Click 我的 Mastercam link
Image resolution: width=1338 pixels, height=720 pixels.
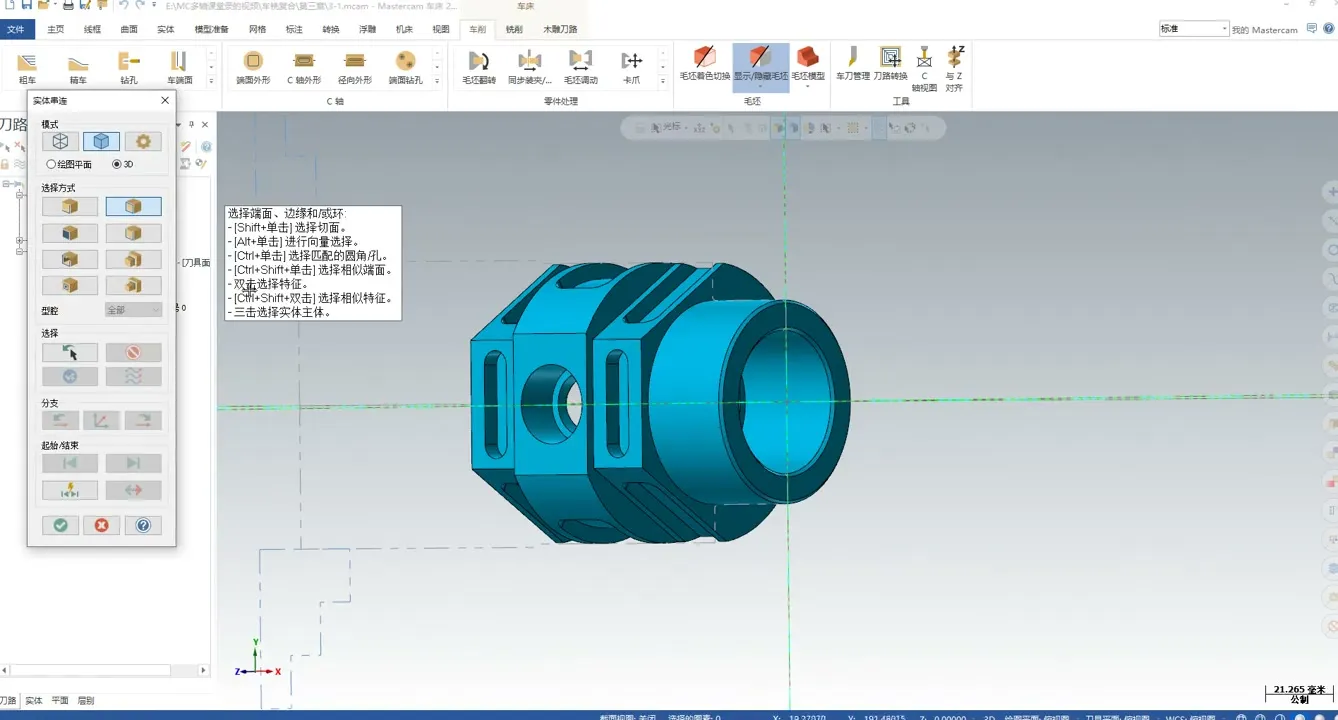click(1264, 30)
